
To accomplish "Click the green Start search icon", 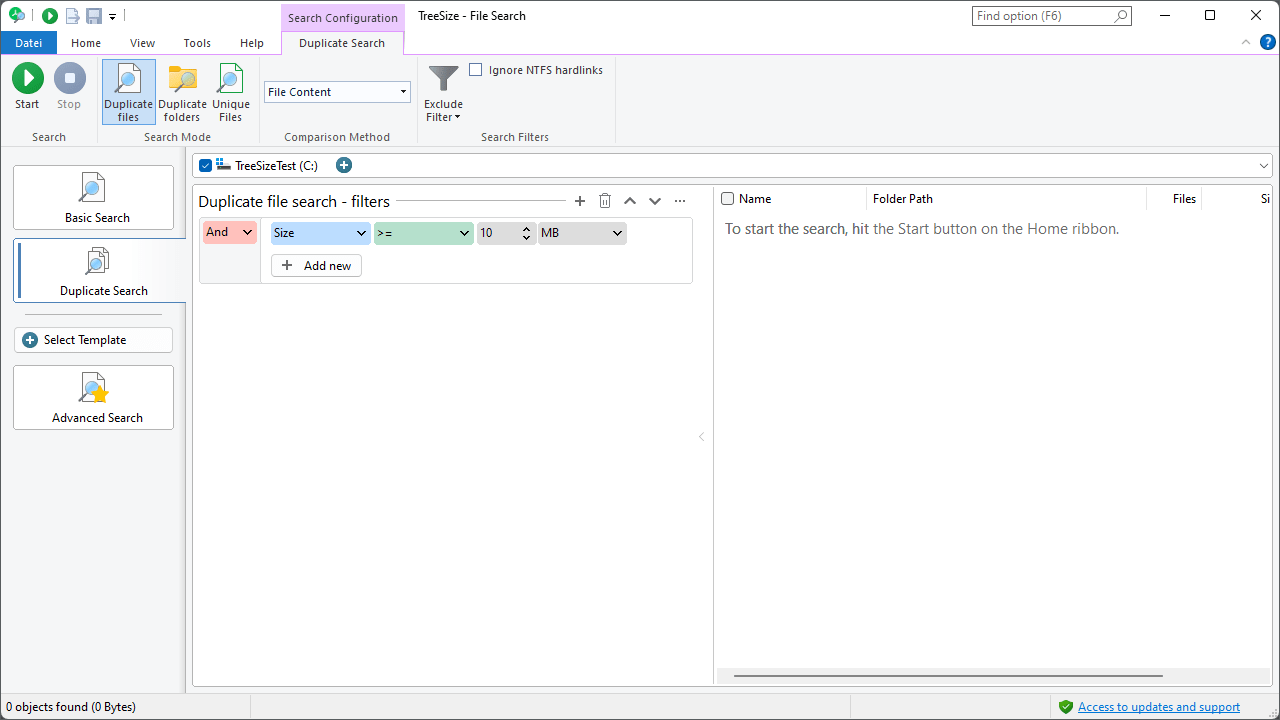I will click(x=27, y=77).
